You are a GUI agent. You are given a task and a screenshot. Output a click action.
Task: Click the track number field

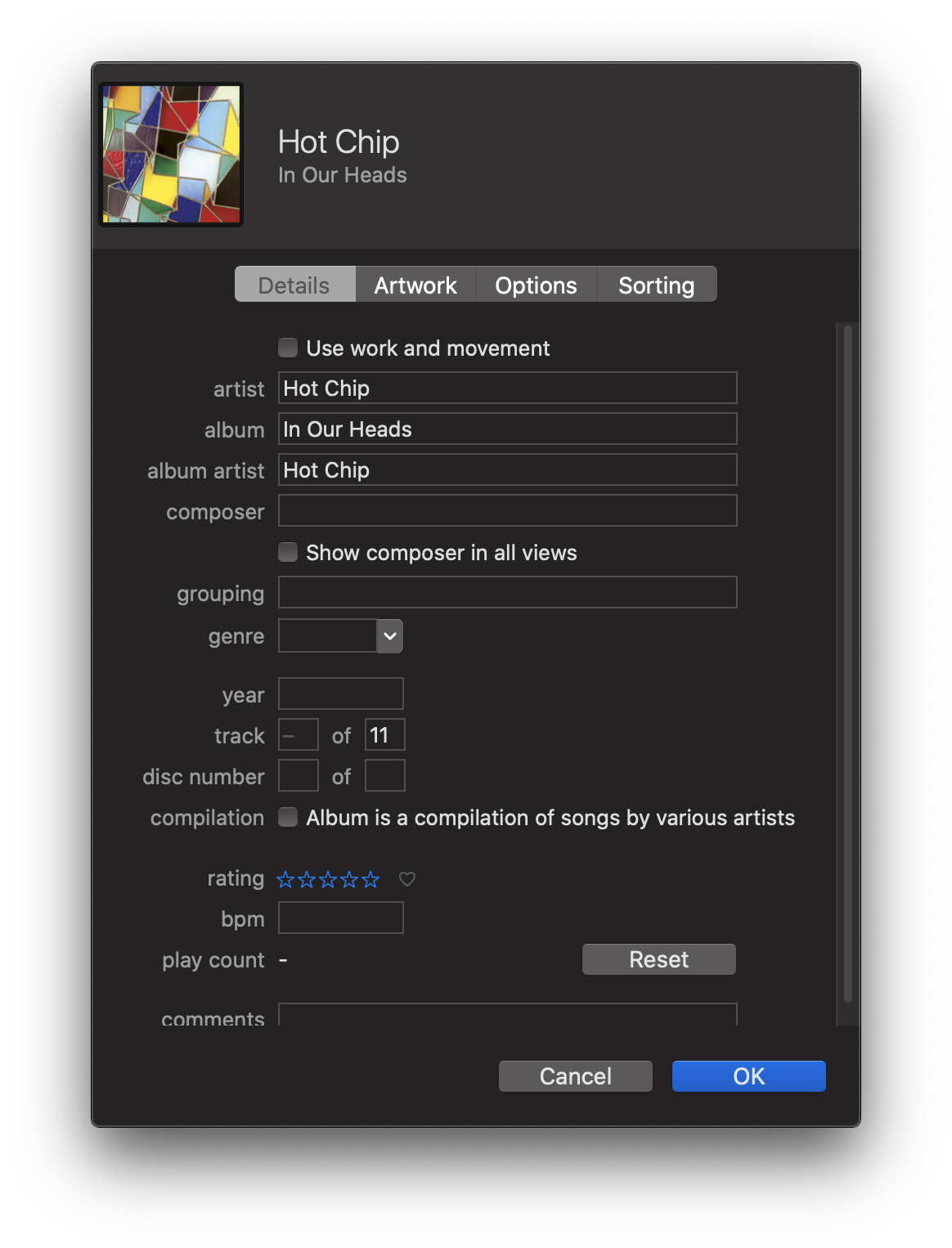(299, 734)
